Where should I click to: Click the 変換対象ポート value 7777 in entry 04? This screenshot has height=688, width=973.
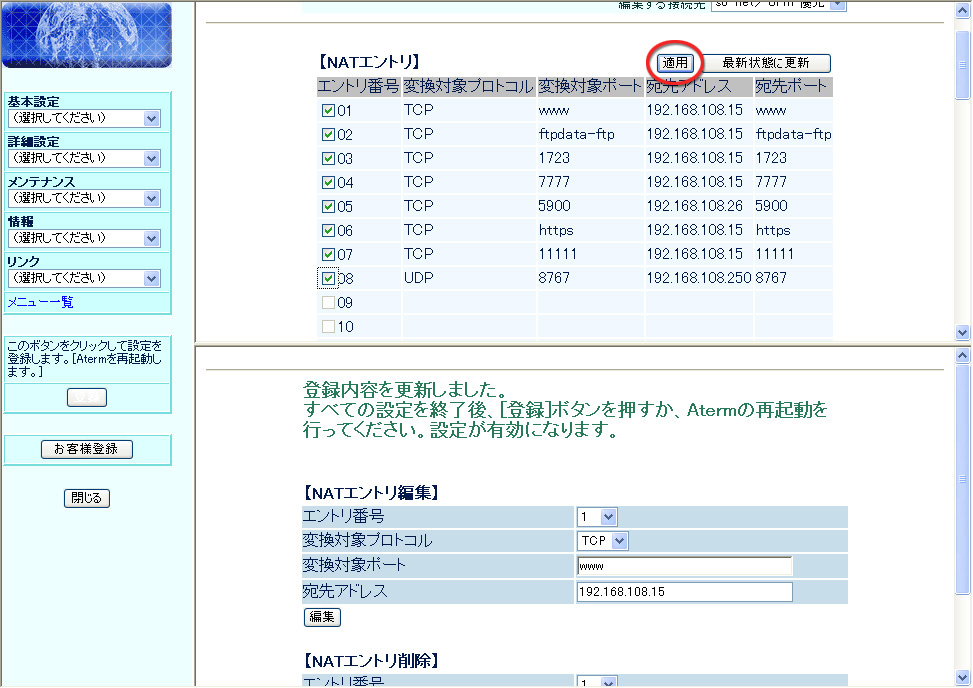coord(554,182)
